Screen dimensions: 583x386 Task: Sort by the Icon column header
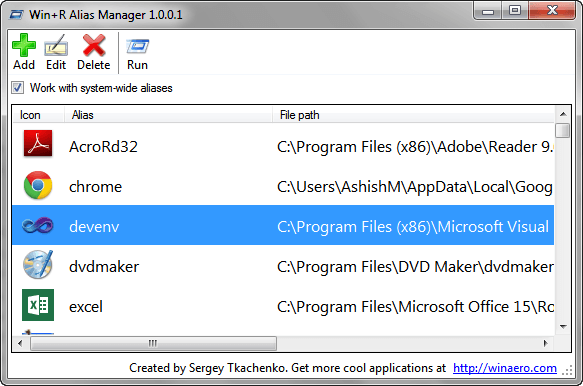[x=38, y=115]
